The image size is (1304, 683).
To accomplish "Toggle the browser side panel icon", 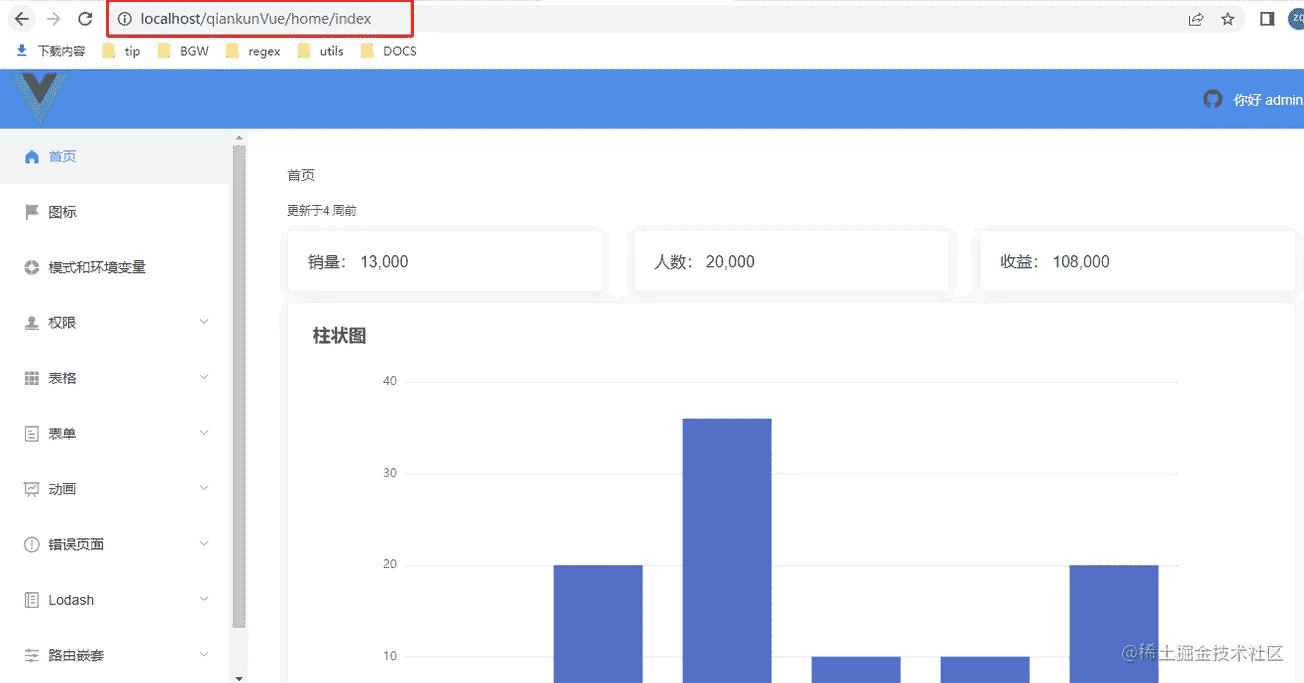I will point(1267,19).
